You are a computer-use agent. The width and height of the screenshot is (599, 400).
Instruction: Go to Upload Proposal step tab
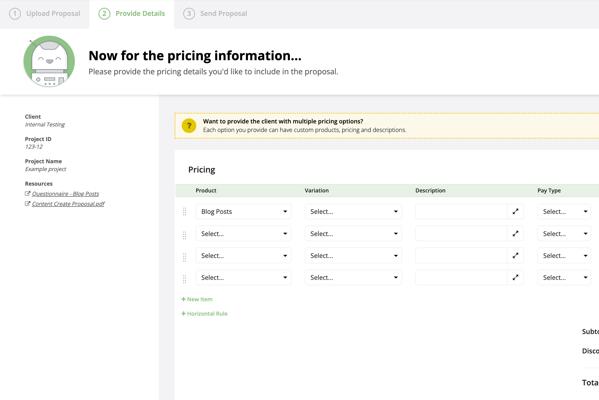pyautogui.click(x=45, y=14)
